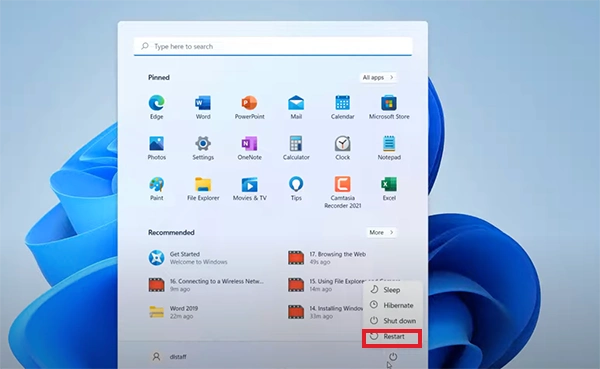Launch Notepad
Image resolution: width=600 pixels, height=369 pixels.
pos(389,148)
